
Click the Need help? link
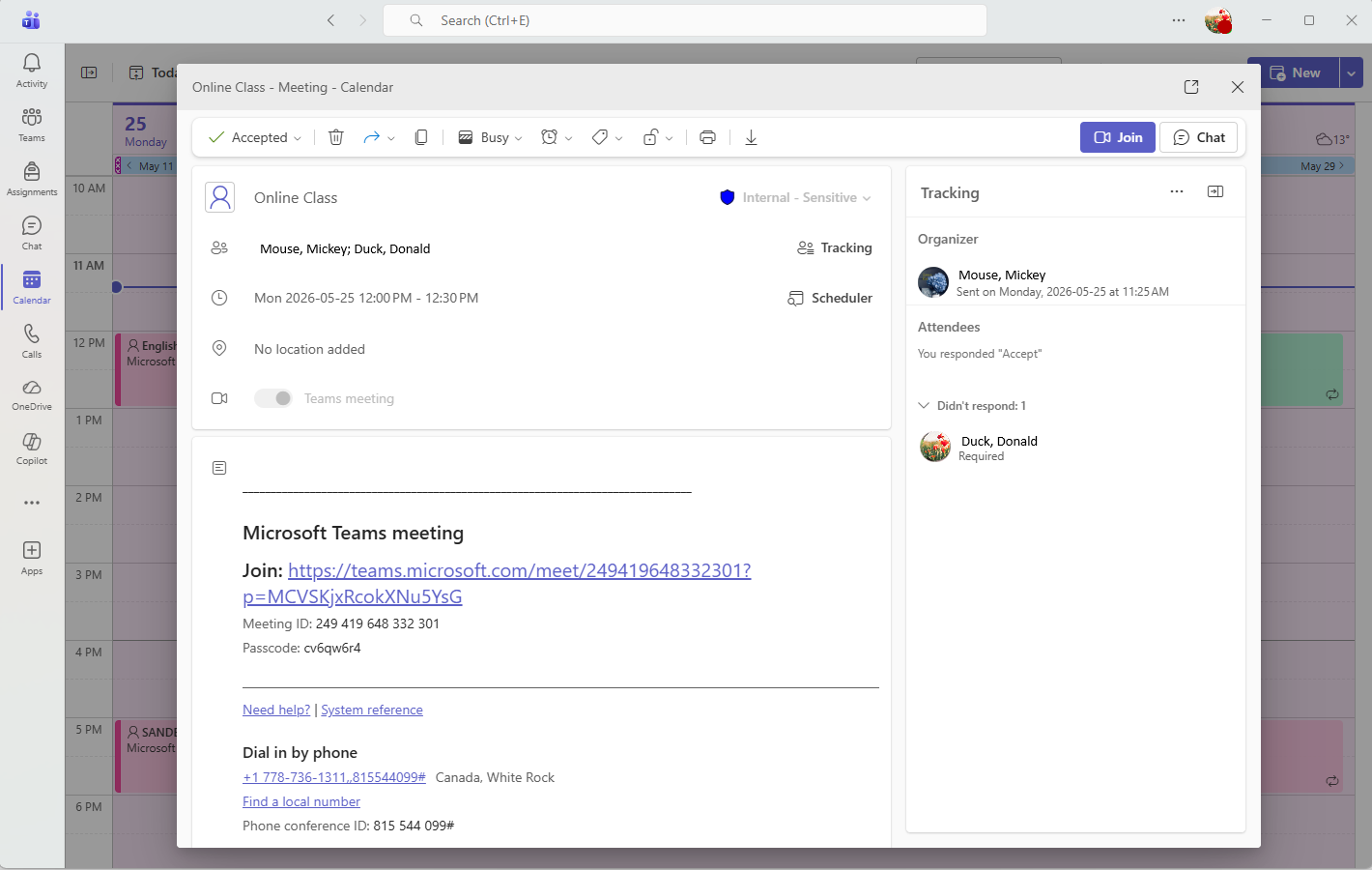point(276,710)
